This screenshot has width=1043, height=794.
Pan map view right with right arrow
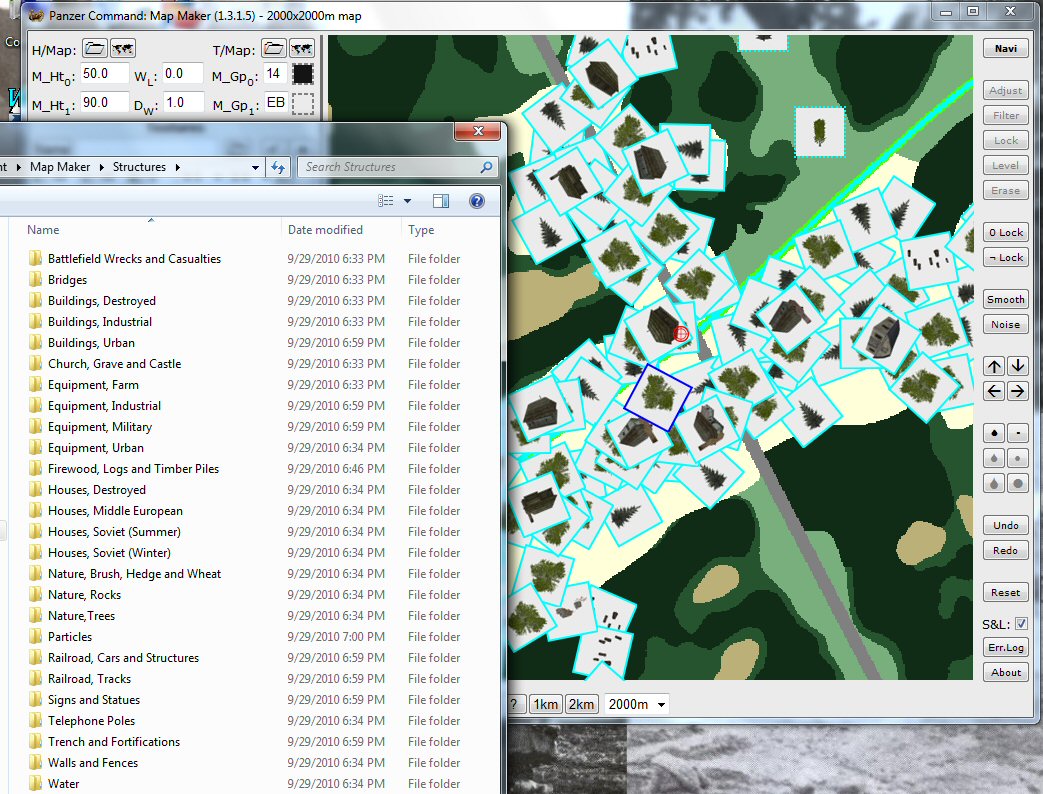click(1017, 391)
